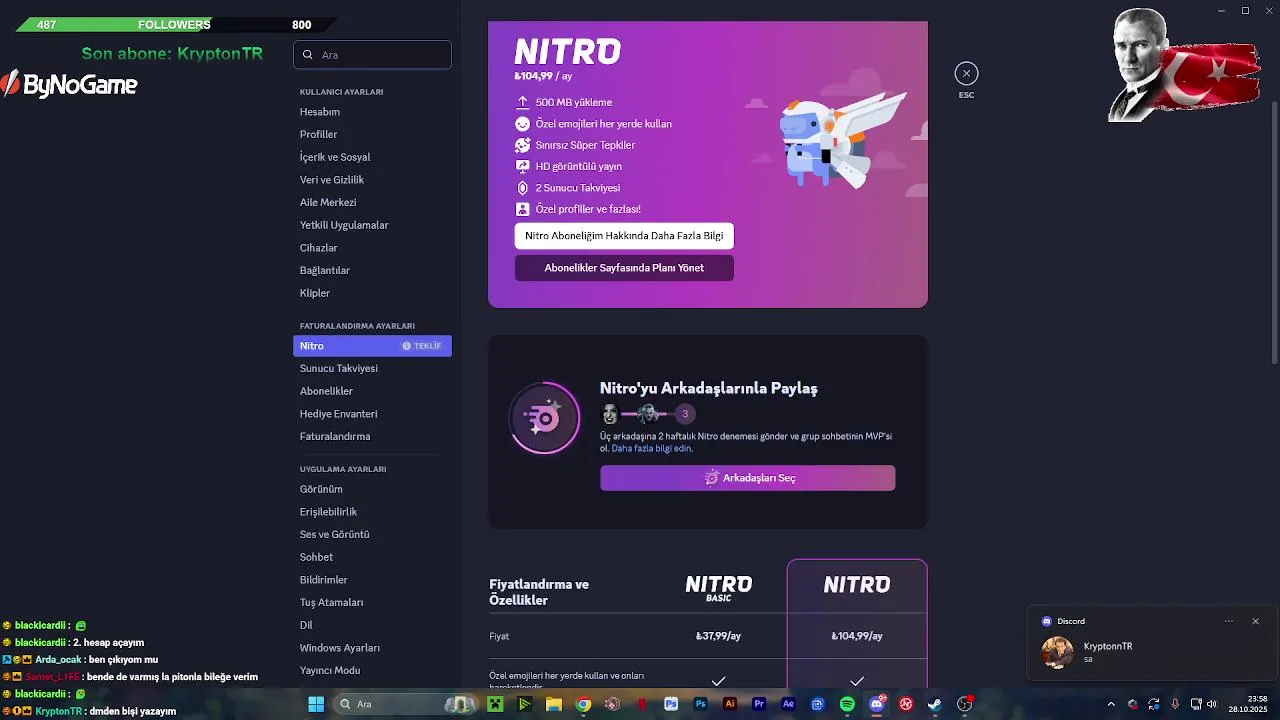Click the boost gem icon beside 2 Sunucu Takviyesi

click(522, 188)
